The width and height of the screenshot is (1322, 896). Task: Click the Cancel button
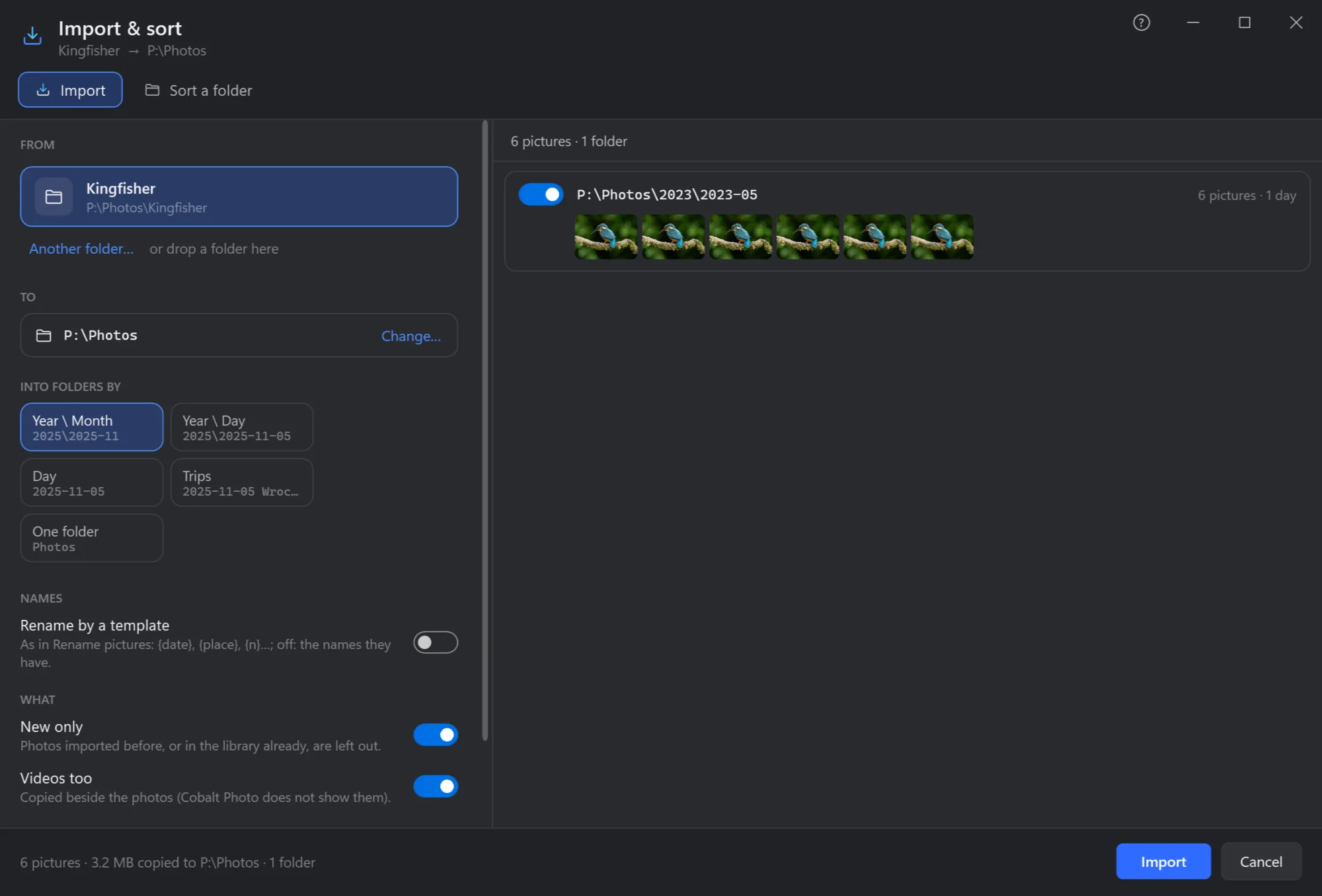pos(1261,862)
